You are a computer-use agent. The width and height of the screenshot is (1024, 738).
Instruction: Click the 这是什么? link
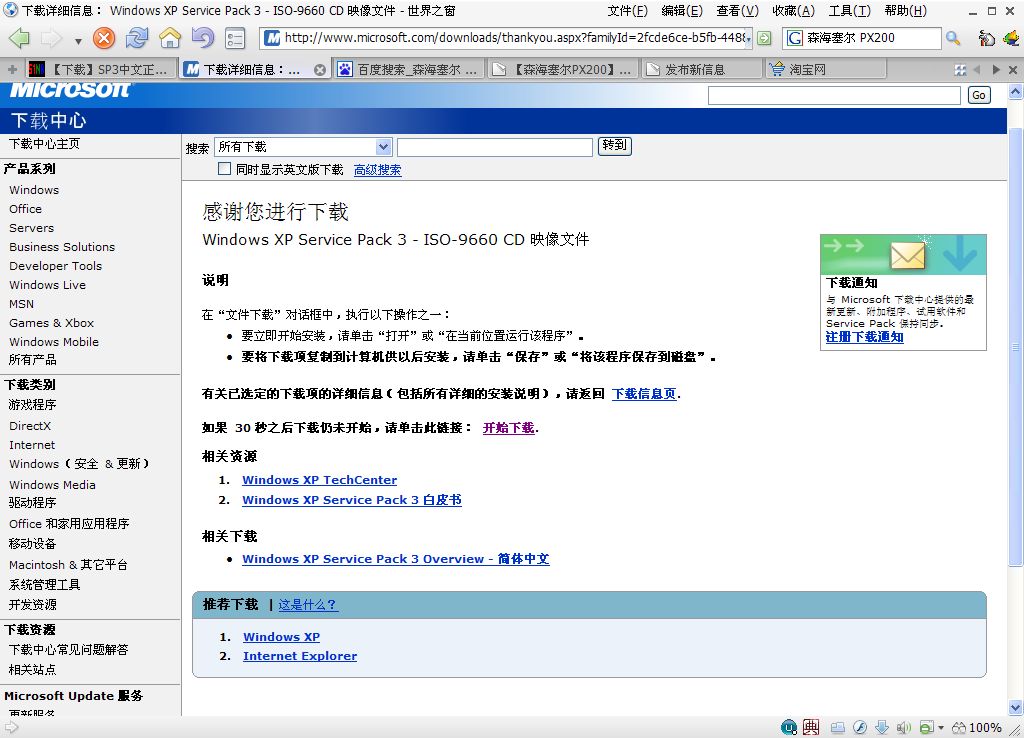[308, 605]
